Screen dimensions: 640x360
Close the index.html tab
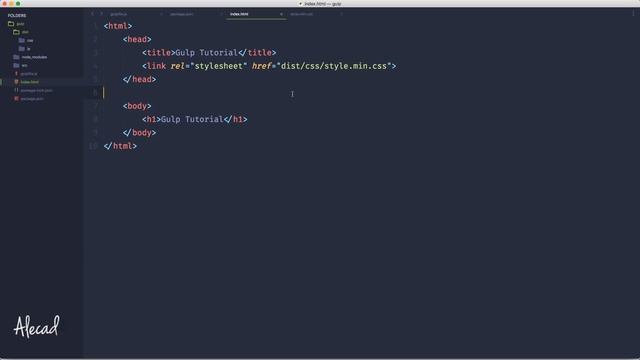(x=281, y=14)
